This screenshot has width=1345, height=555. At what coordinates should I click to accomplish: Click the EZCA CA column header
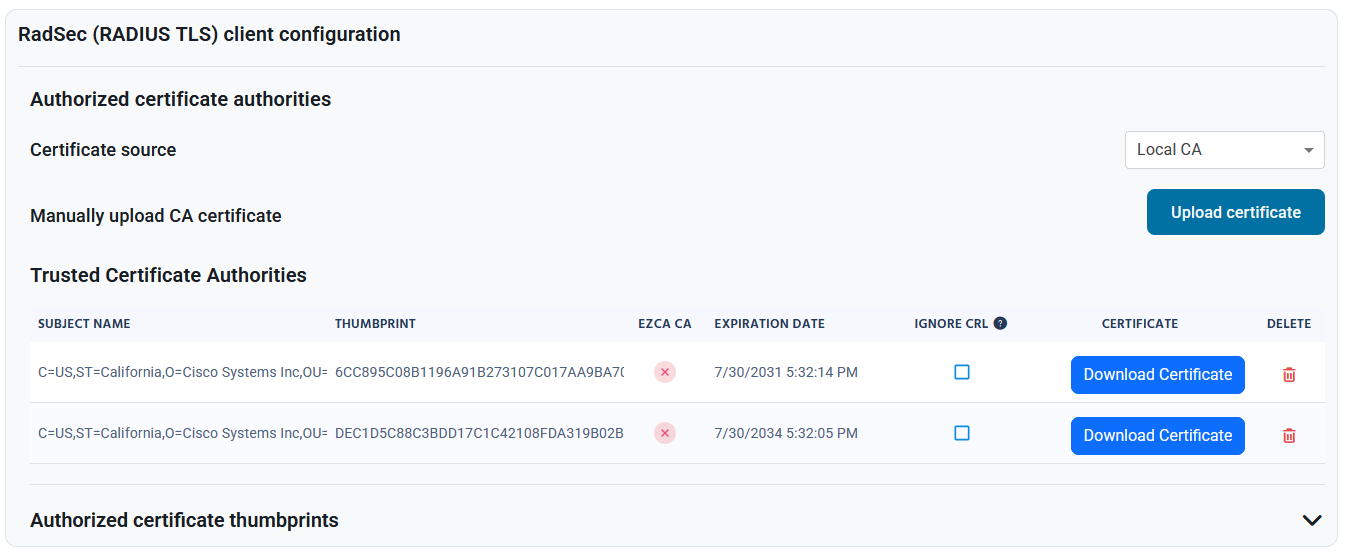[x=665, y=324]
